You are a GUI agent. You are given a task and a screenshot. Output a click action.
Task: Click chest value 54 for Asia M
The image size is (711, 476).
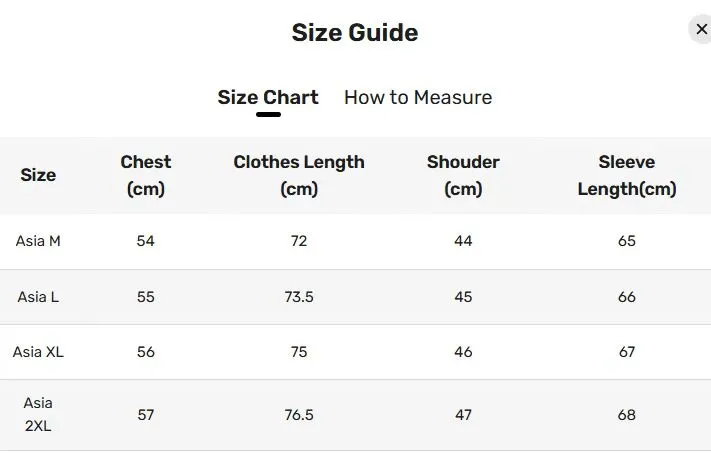click(x=146, y=241)
